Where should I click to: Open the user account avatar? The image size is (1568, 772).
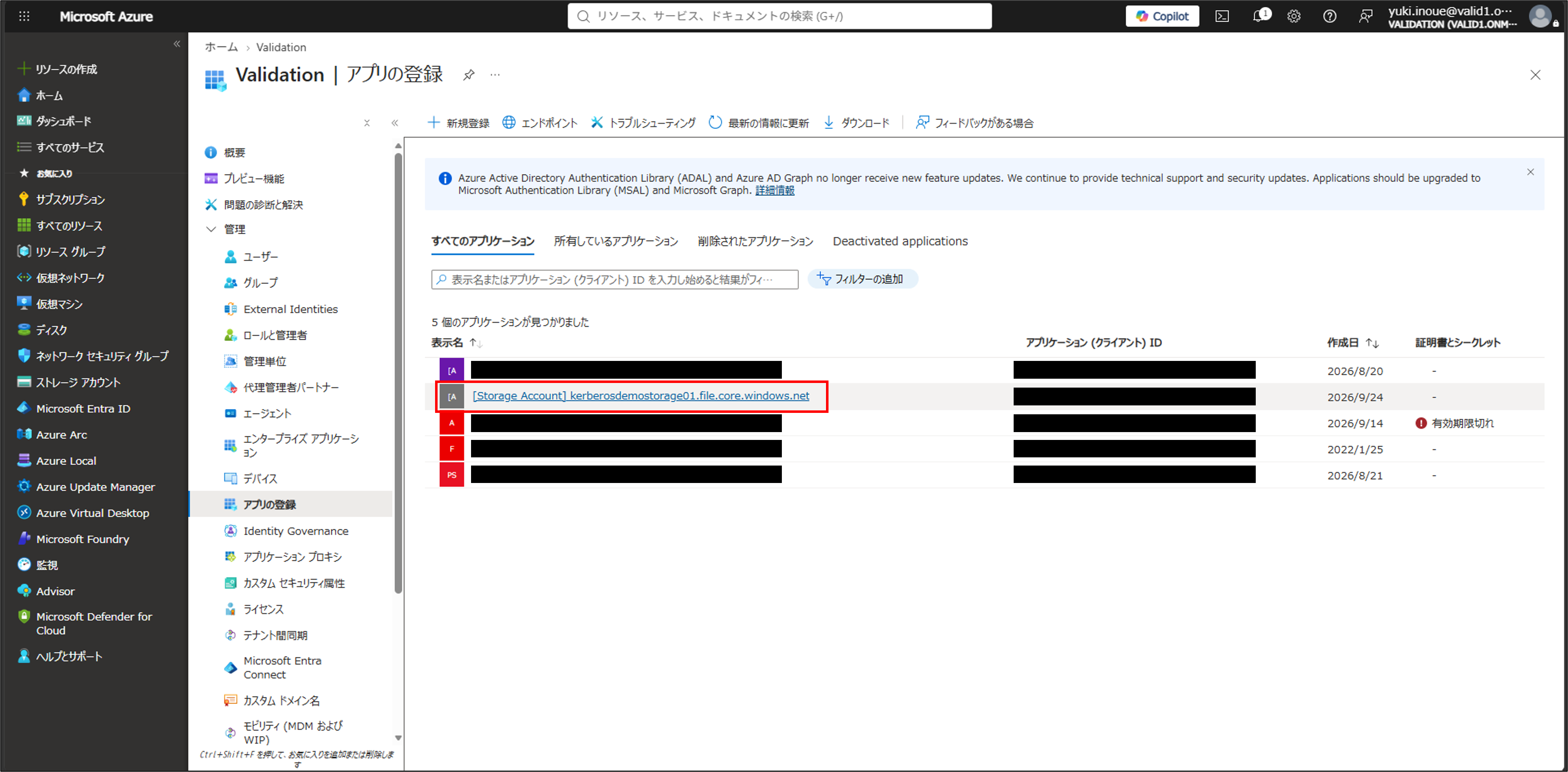[1540, 16]
